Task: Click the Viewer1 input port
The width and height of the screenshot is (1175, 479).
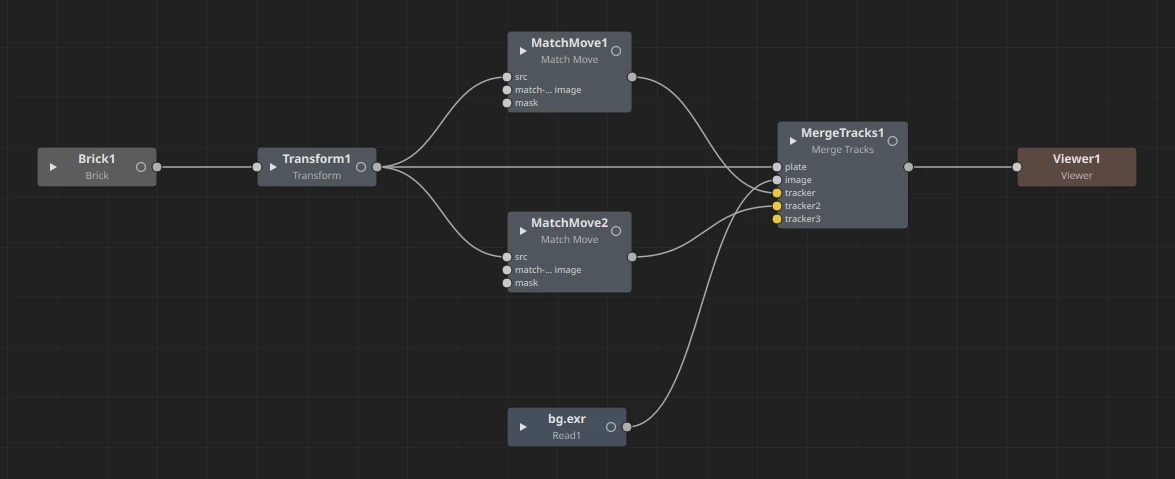Action: click(1018, 167)
